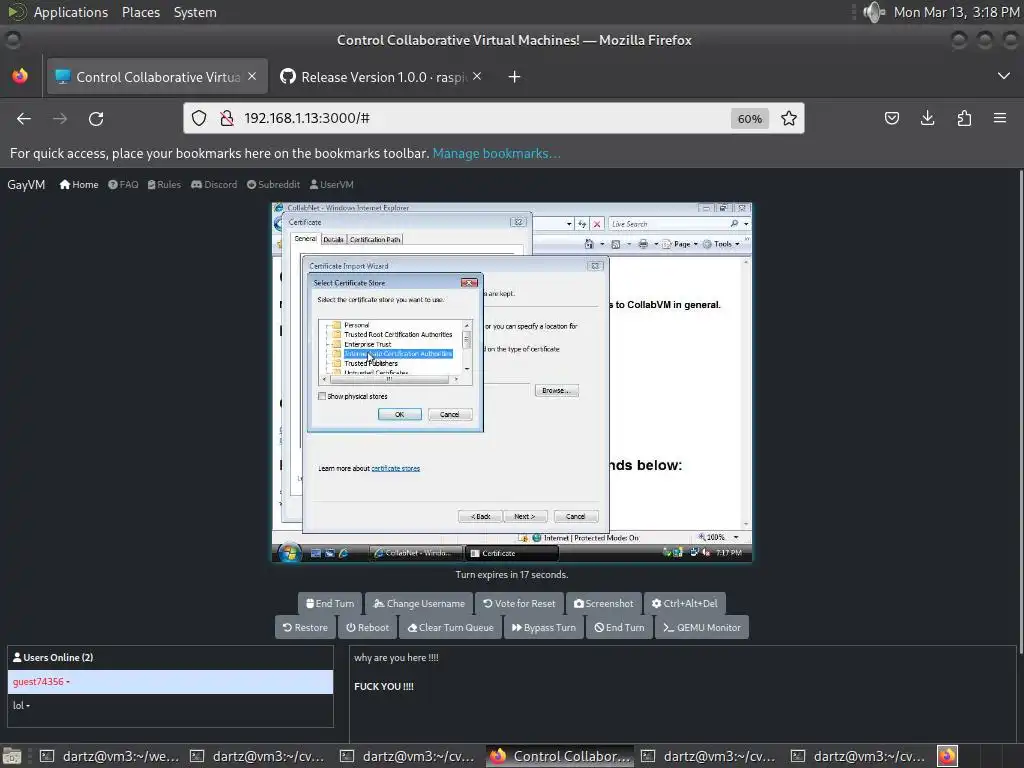Click the Vote for Reset button
The width and height of the screenshot is (1024, 768).
coord(519,603)
